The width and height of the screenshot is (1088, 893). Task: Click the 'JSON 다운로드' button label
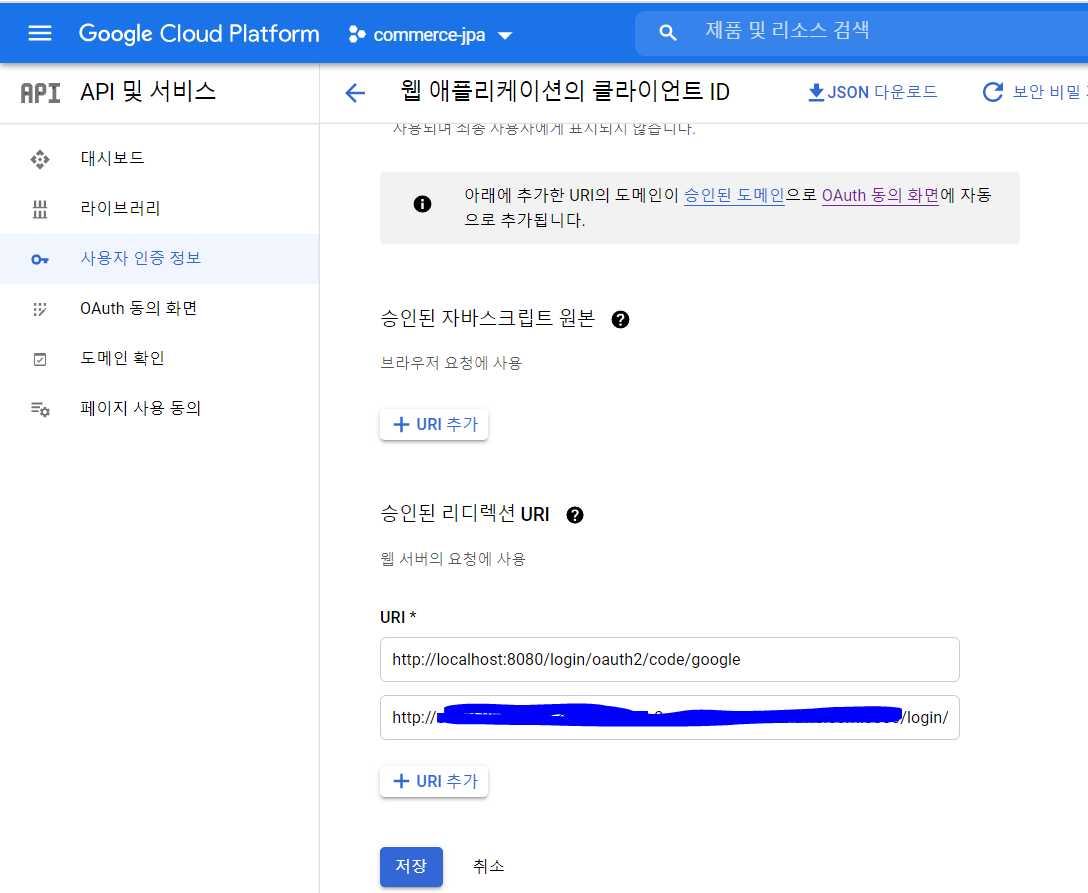(x=882, y=92)
